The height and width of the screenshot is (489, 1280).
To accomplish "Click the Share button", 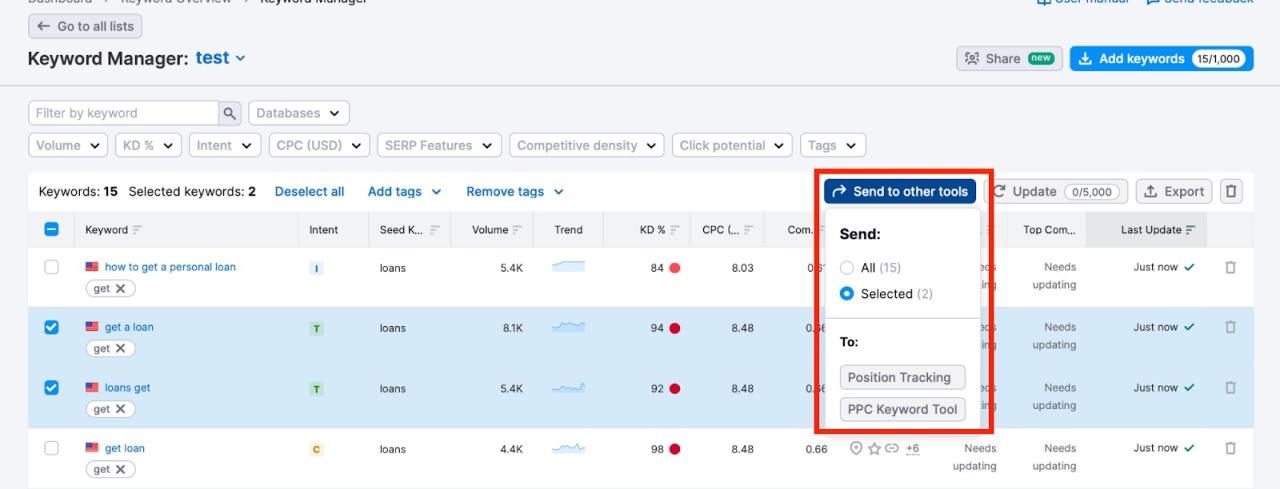I will point(1009,58).
